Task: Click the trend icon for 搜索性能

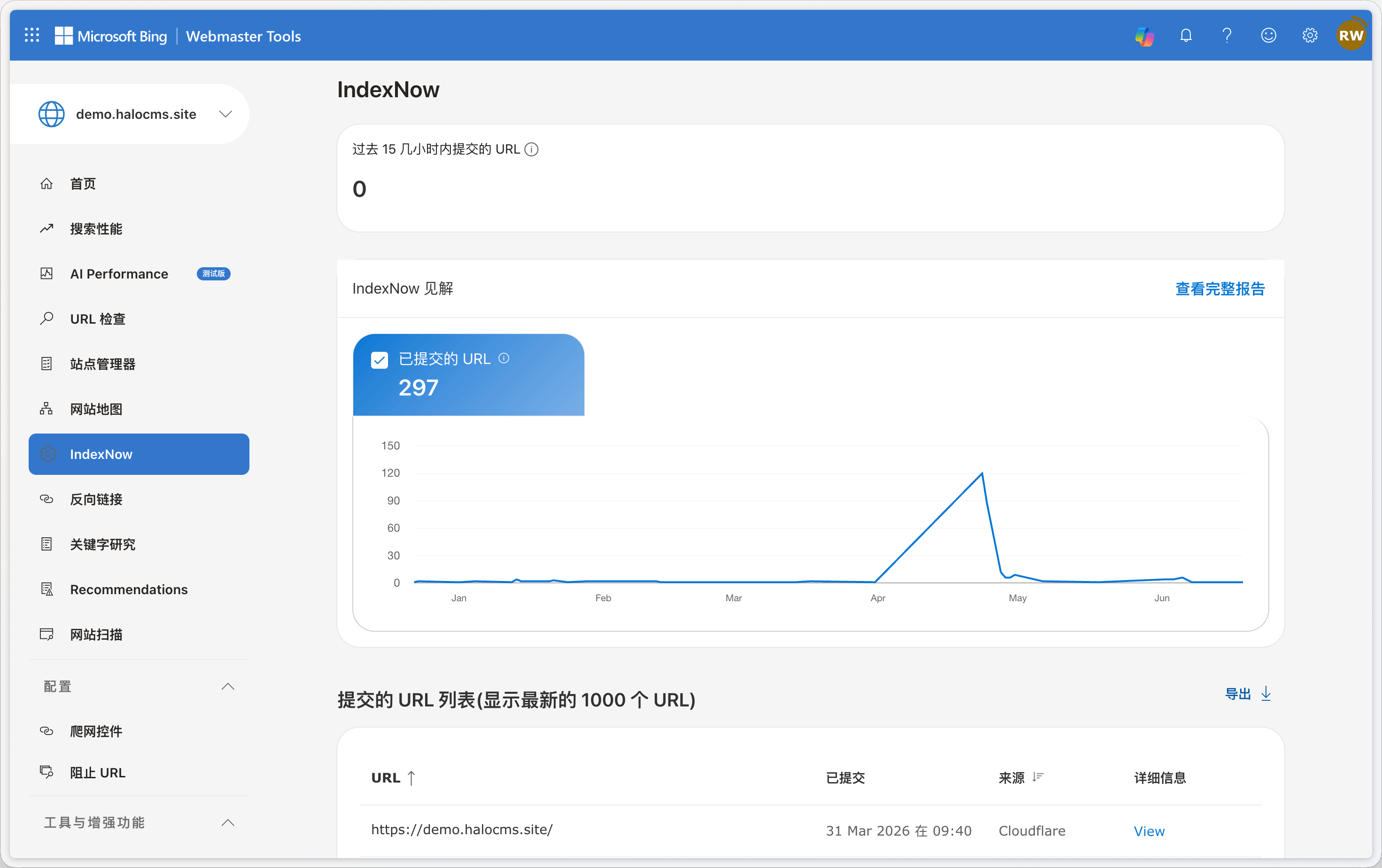Action: (47, 229)
